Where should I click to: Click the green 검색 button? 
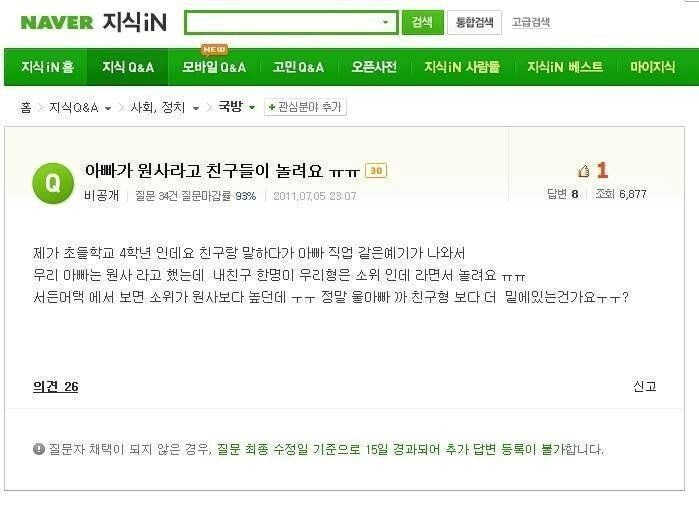tap(423, 22)
